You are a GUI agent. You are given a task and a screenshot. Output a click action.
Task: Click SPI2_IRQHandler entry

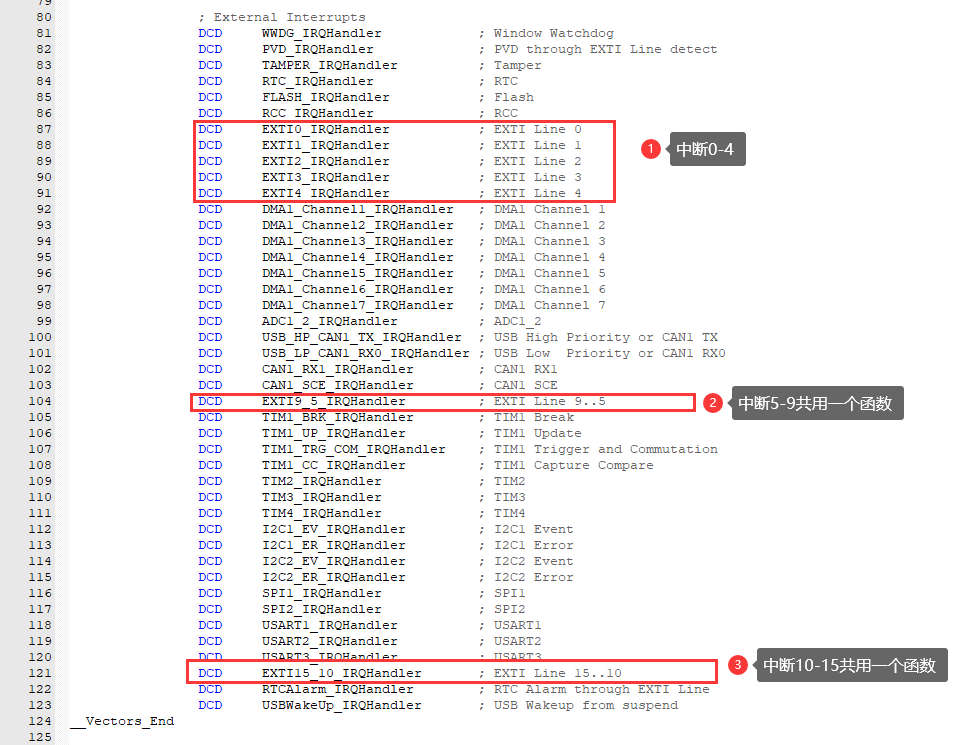(x=322, y=610)
